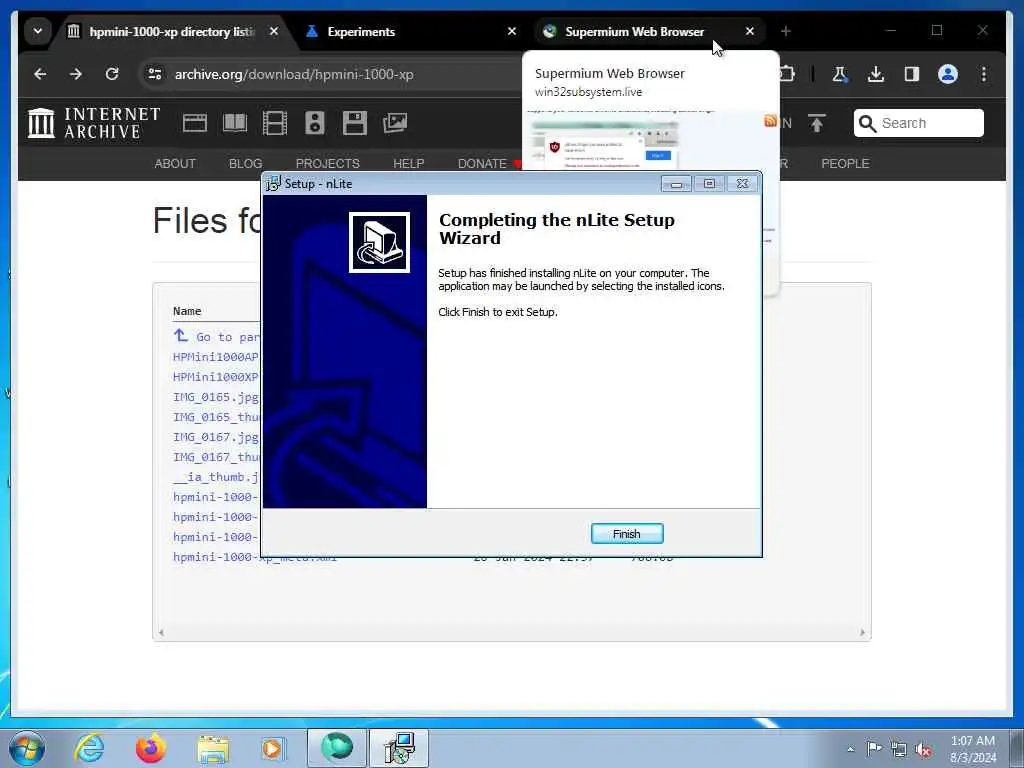Click Finish to exit nLite Setup

coord(626,534)
